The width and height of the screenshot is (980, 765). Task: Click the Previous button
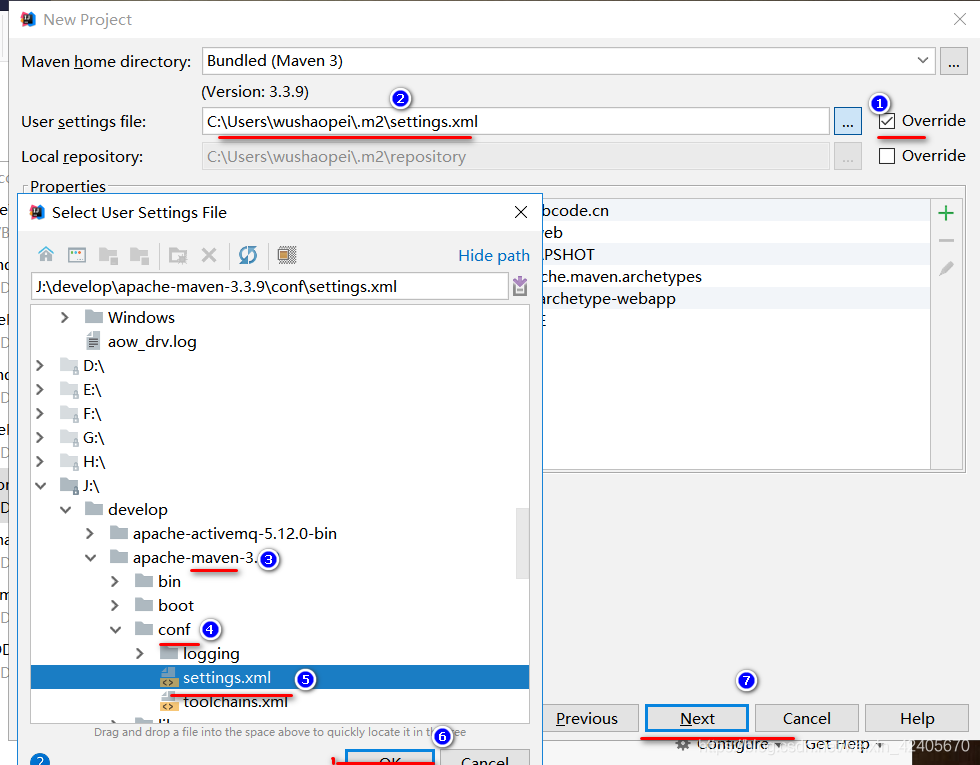point(588,719)
